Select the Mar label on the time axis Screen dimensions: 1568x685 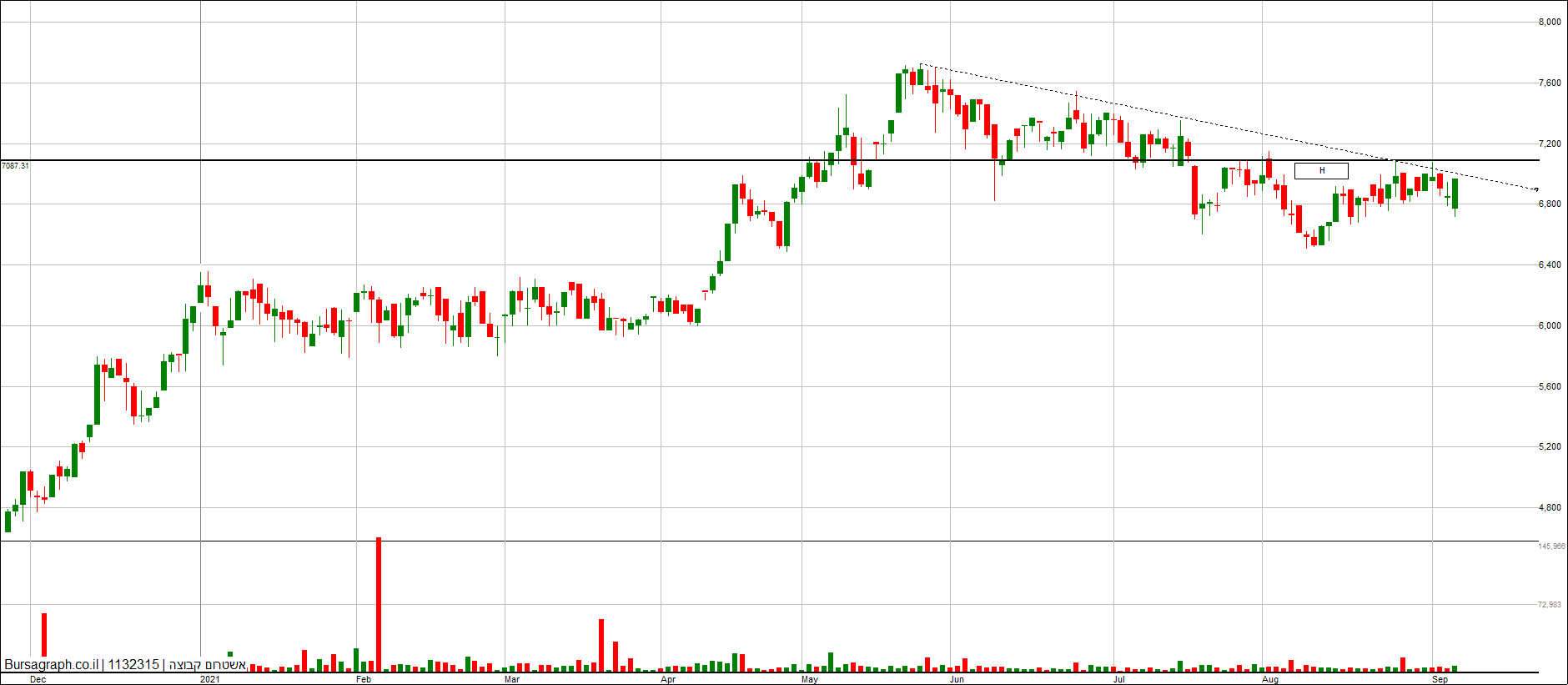(x=512, y=680)
